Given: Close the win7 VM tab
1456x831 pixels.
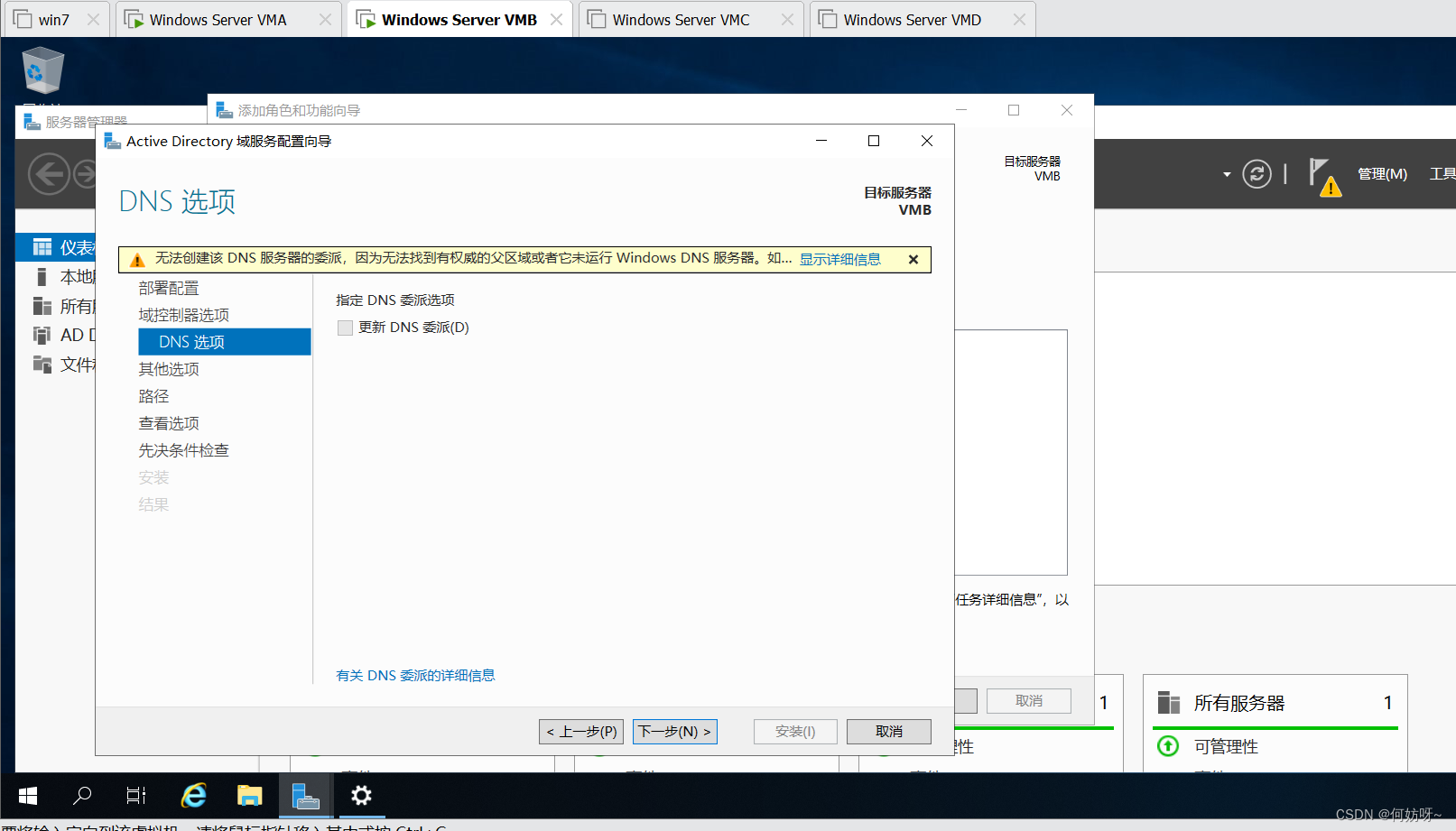Looking at the screenshot, I should 93,20.
